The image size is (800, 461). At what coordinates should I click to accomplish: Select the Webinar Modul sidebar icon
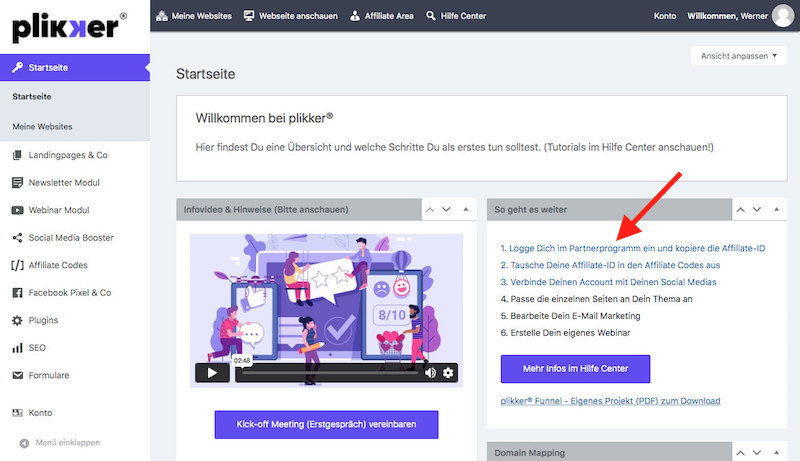pos(18,210)
